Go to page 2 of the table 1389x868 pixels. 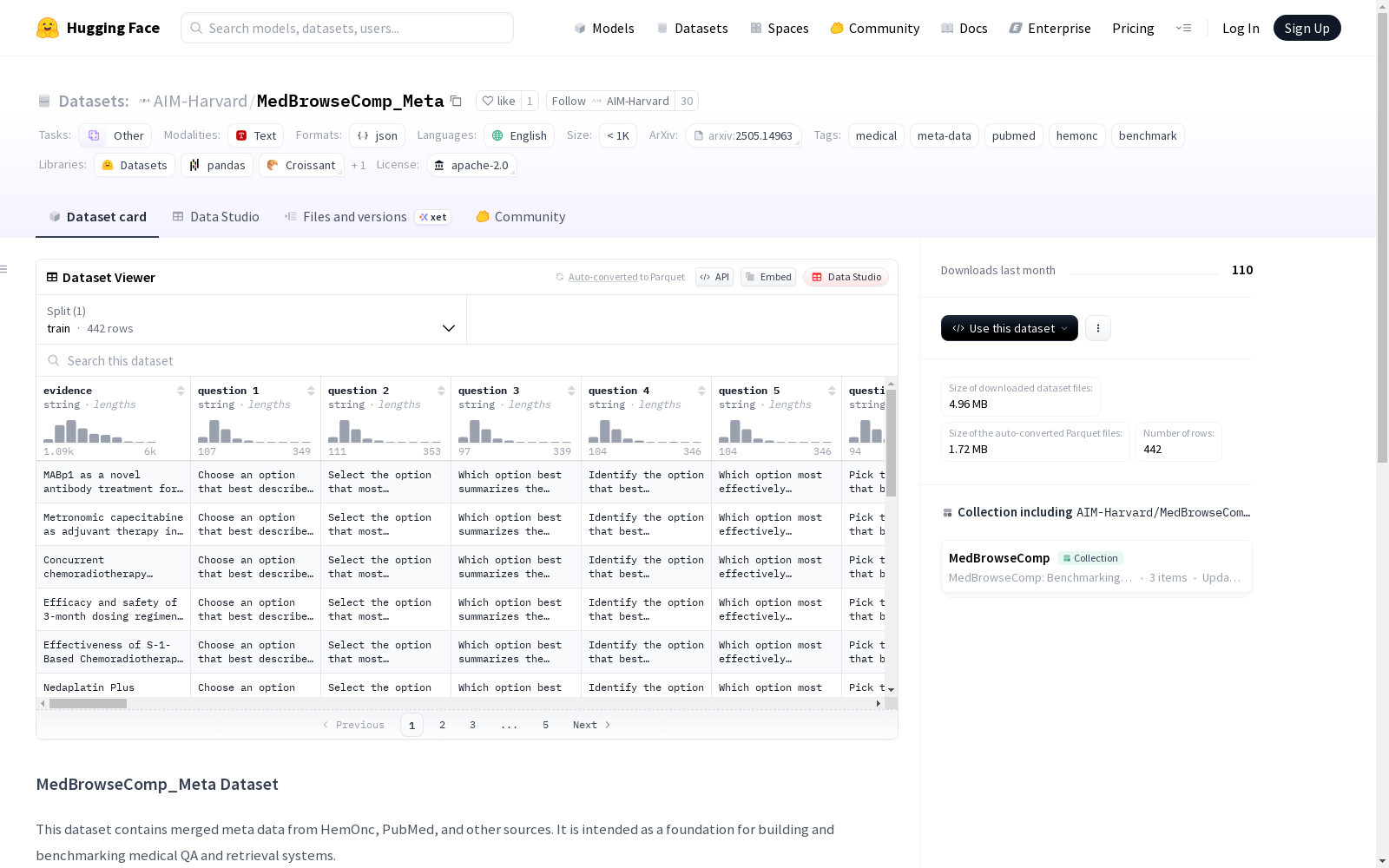(x=443, y=725)
